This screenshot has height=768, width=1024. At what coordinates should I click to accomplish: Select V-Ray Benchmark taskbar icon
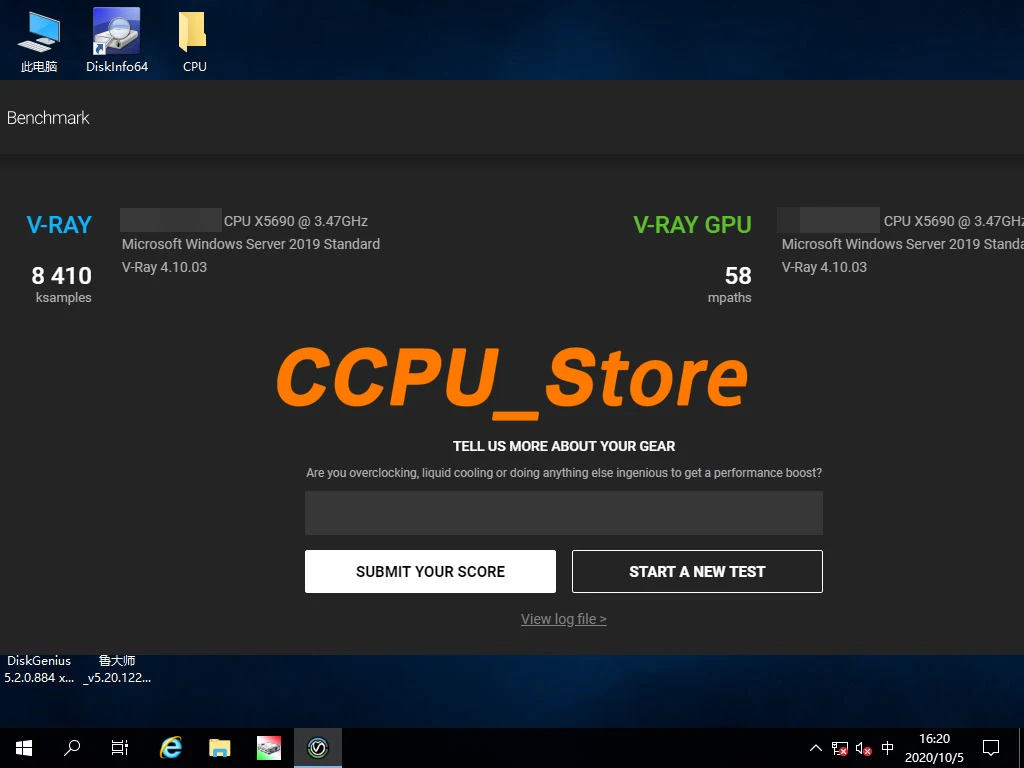tap(318, 748)
